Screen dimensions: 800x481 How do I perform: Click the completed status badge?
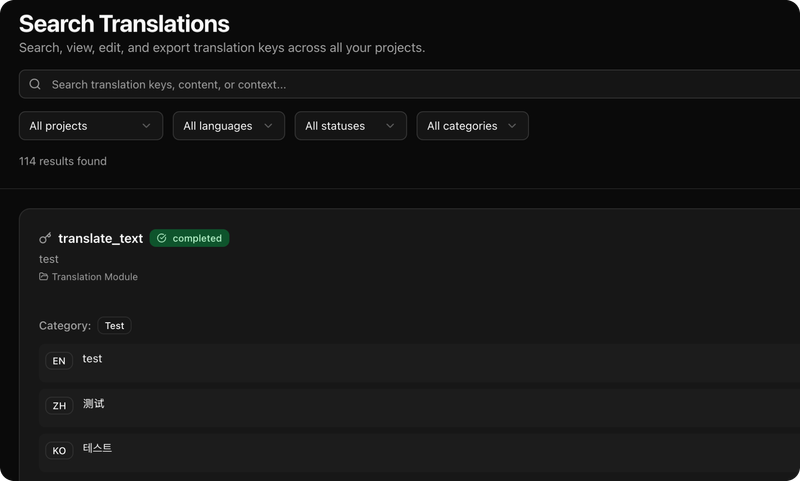[190, 239]
